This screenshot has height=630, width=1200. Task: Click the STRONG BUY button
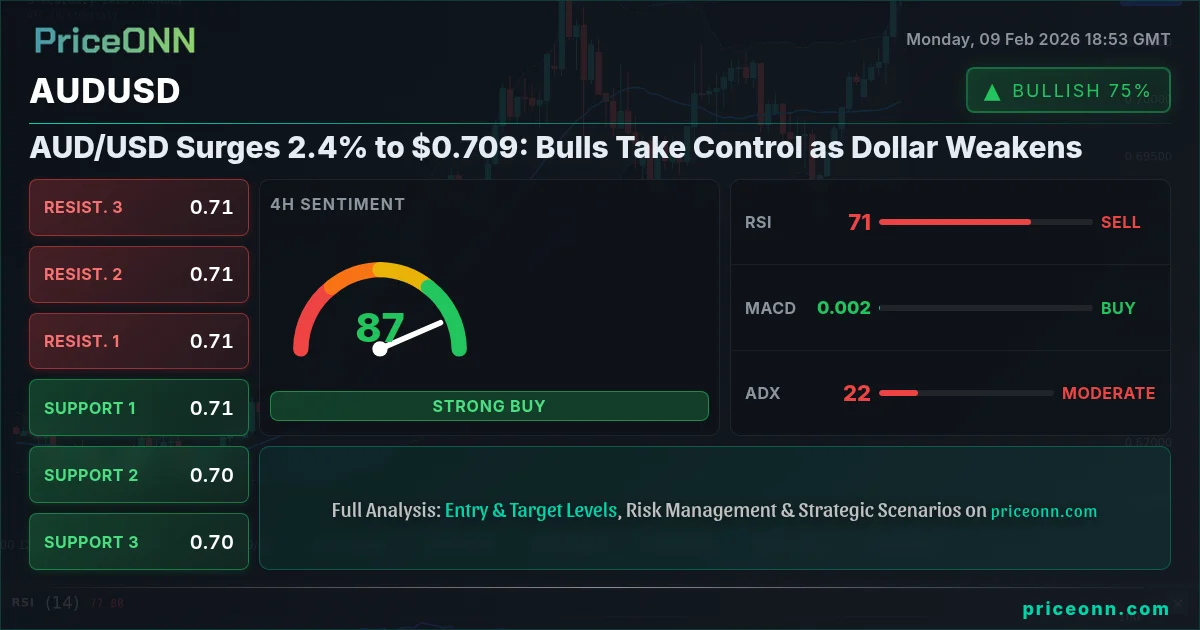(489, 406)
